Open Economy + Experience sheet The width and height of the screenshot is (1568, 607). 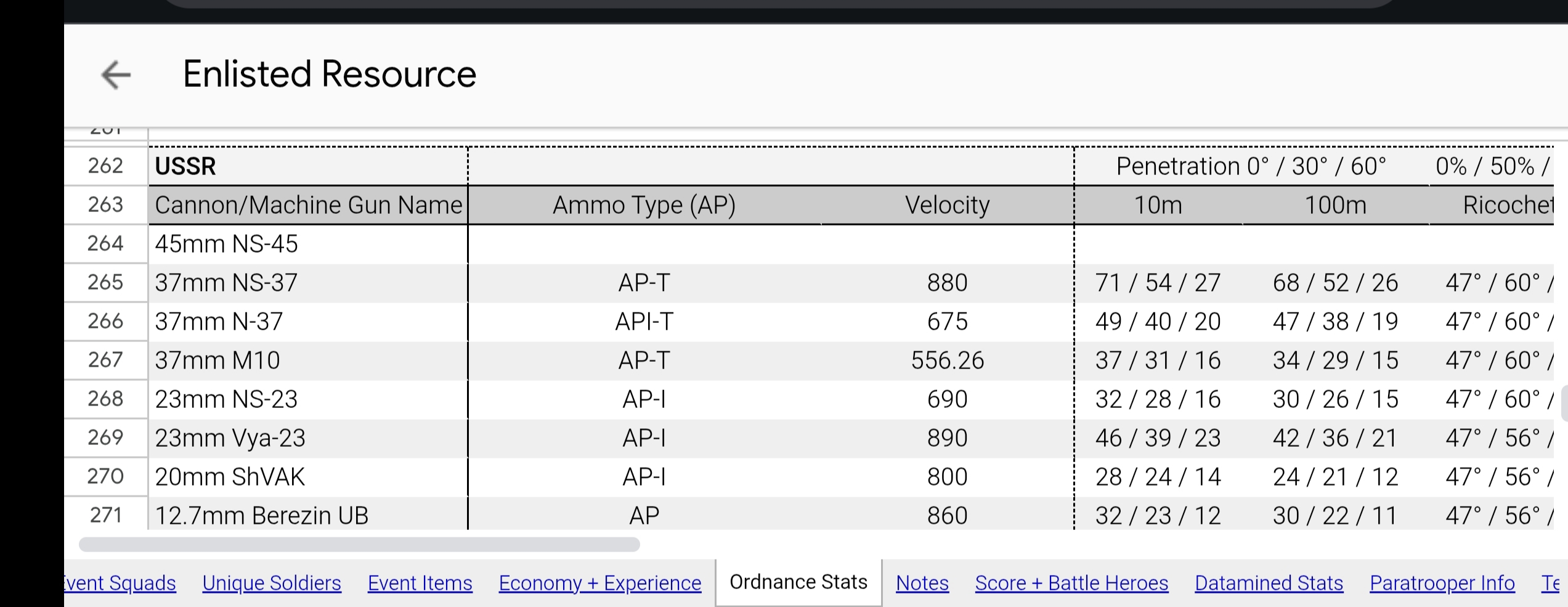click(599, 583)
